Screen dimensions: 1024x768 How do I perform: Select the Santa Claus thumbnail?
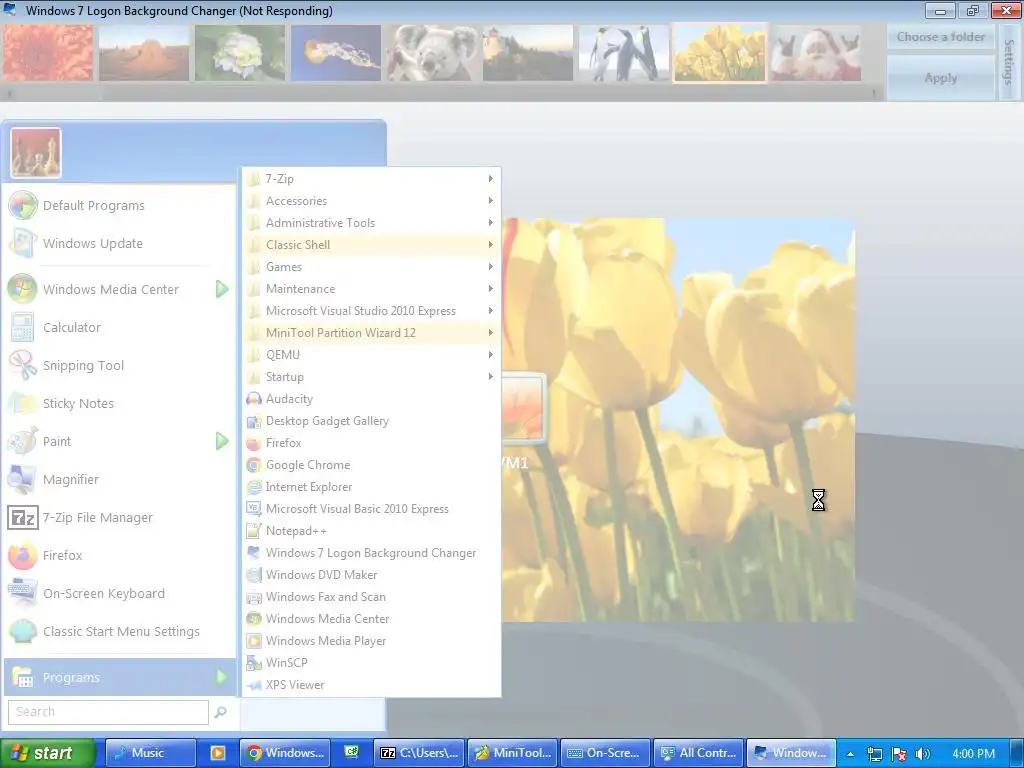816,53
